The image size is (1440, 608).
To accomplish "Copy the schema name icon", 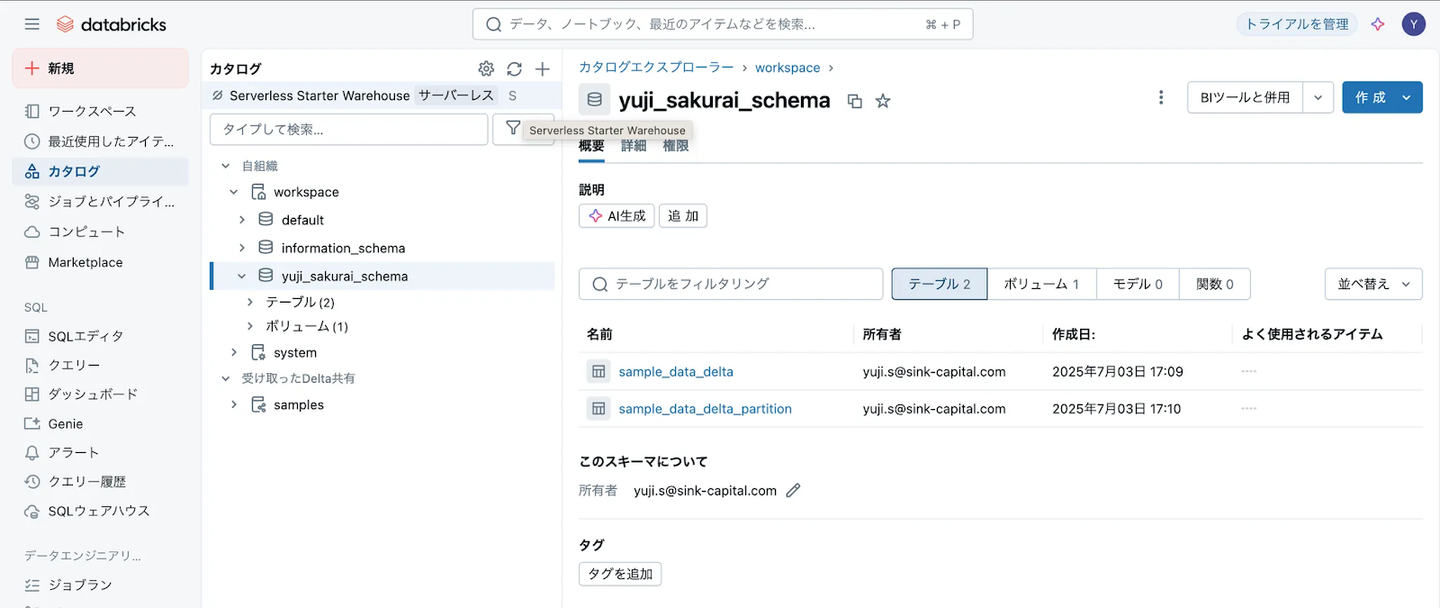I will 855,100.
